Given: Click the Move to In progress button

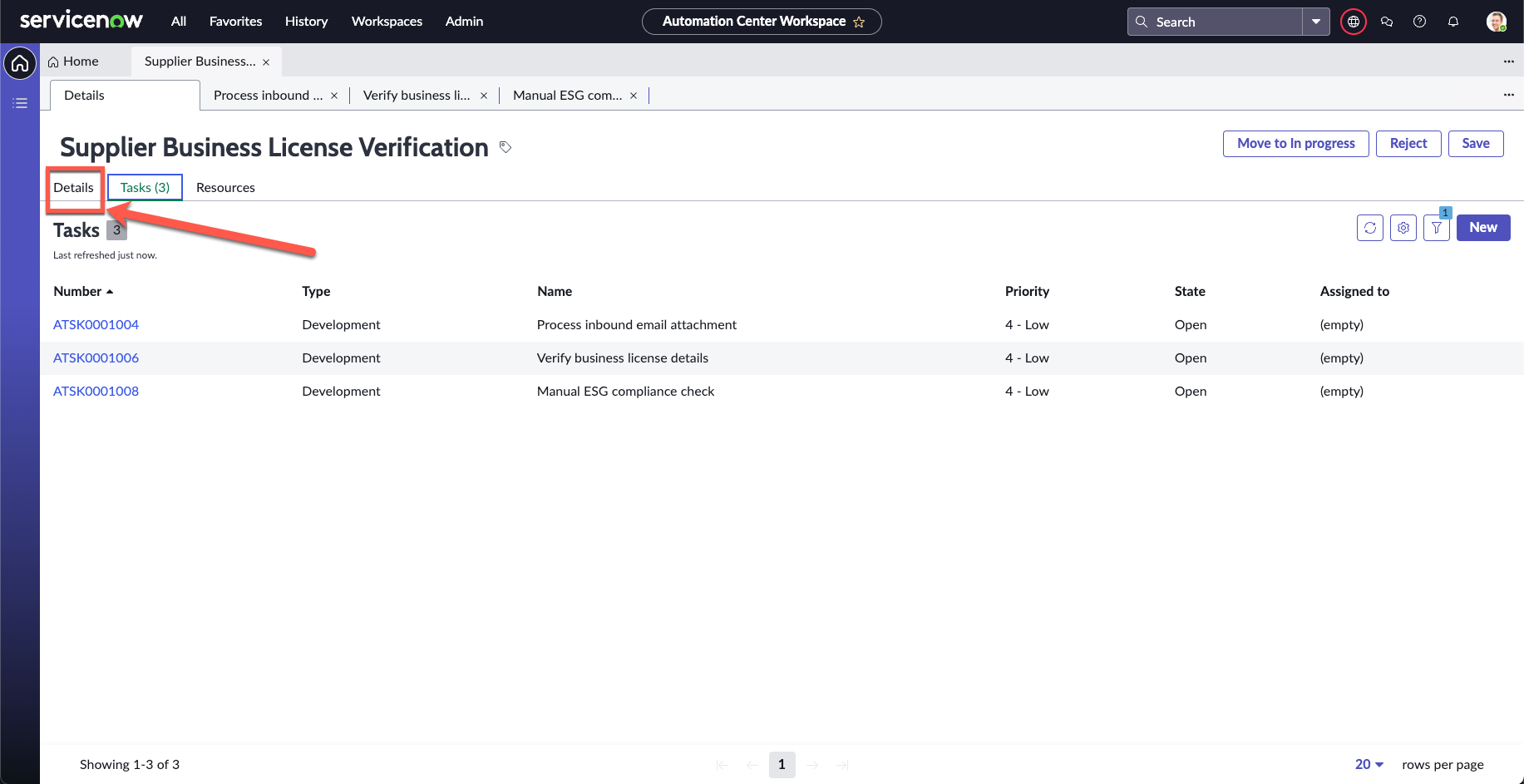Looking at the screenshot, I should tap(1295, 144).
